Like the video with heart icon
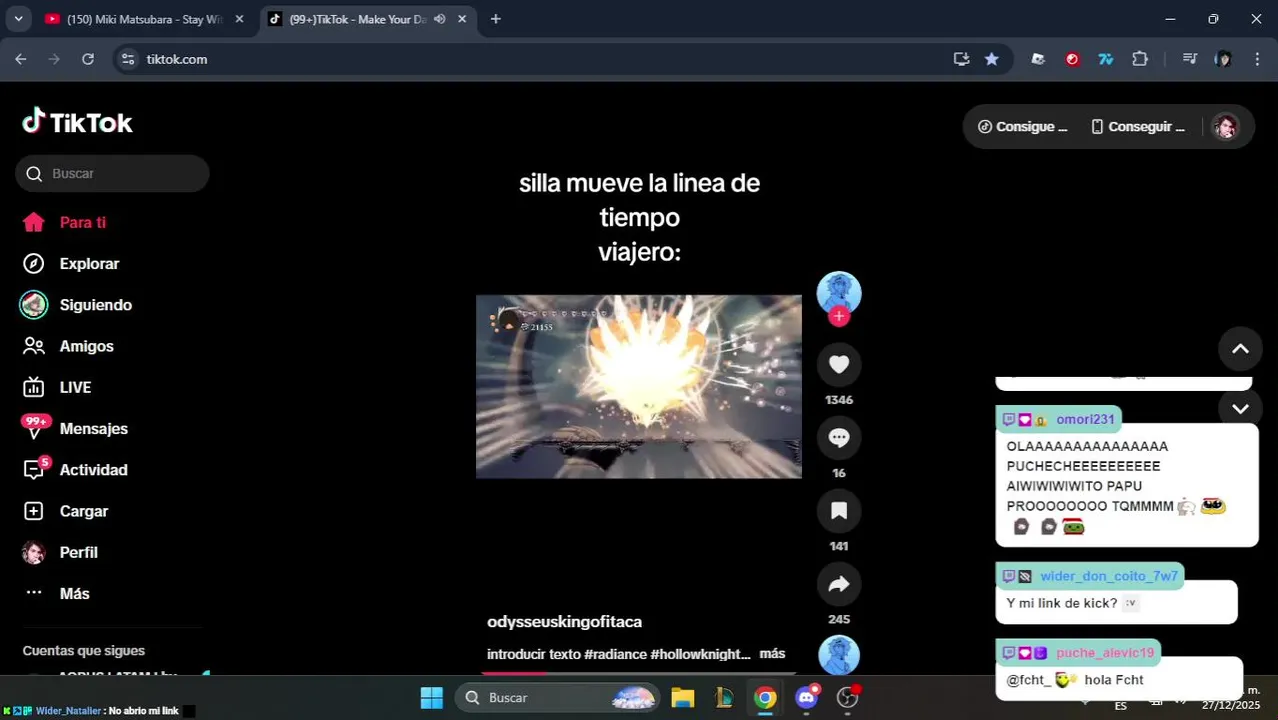 tap(839, 364)
